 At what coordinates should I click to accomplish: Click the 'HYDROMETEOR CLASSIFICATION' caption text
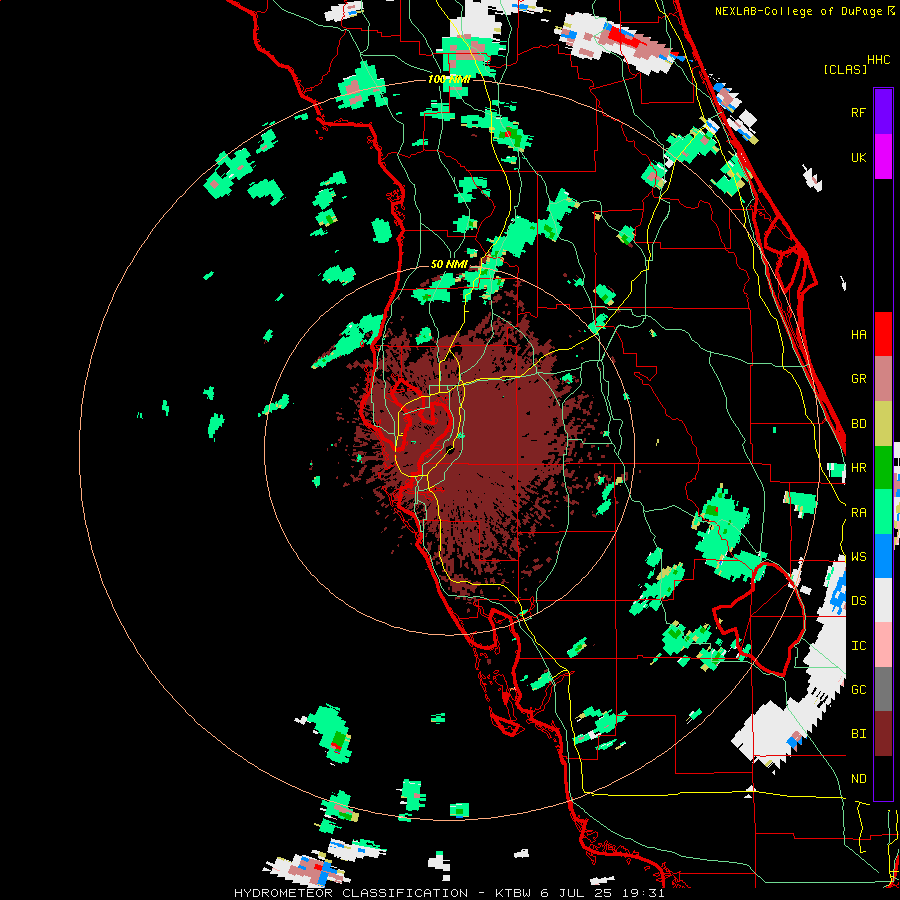[351, 893]
